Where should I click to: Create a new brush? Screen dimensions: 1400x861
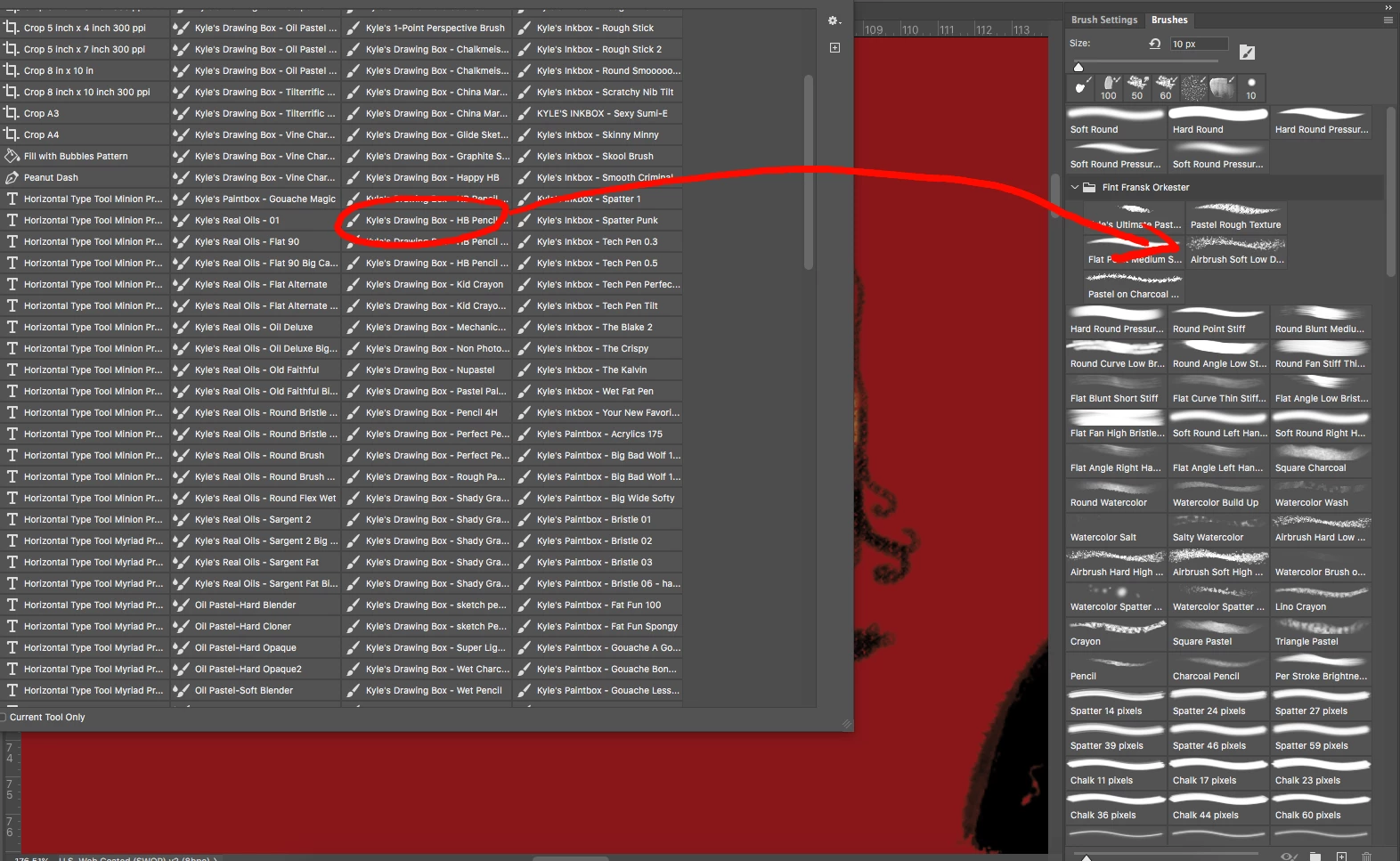pyautogui.click(x=1341, y=856)
